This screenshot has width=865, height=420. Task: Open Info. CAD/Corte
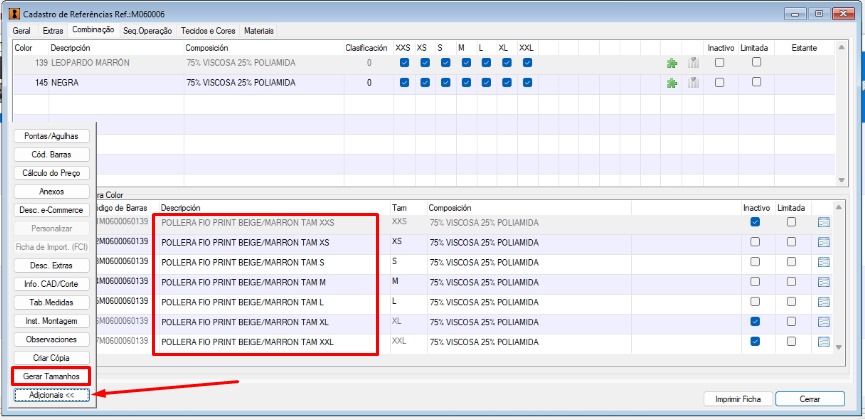click(52, 284)
